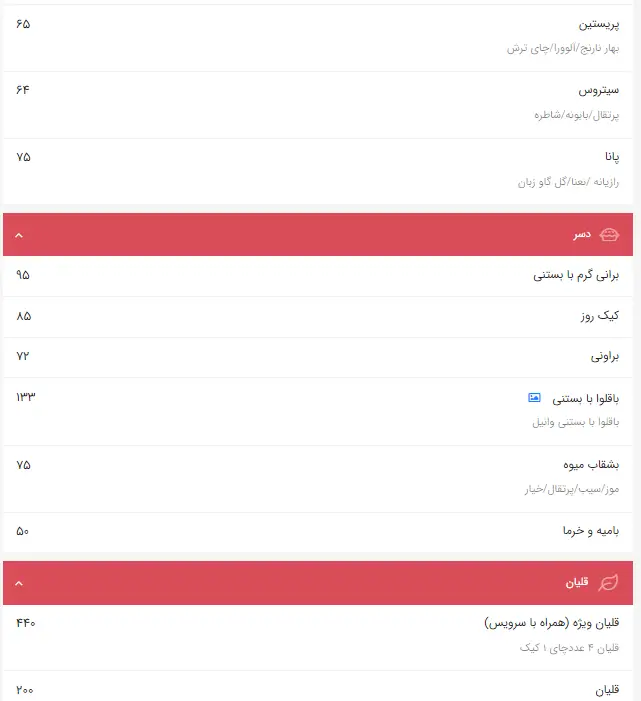This screenshot has height=701, width=641.
Task: Select the پریستین tea item
Action: [600, 24]
